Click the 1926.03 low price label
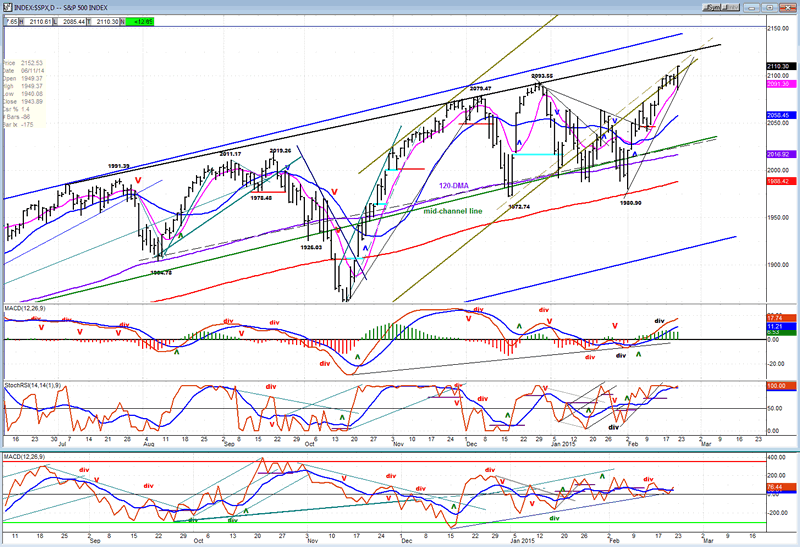Image resolution: width=800 pixels, height=547 pixels. [311, 247]
